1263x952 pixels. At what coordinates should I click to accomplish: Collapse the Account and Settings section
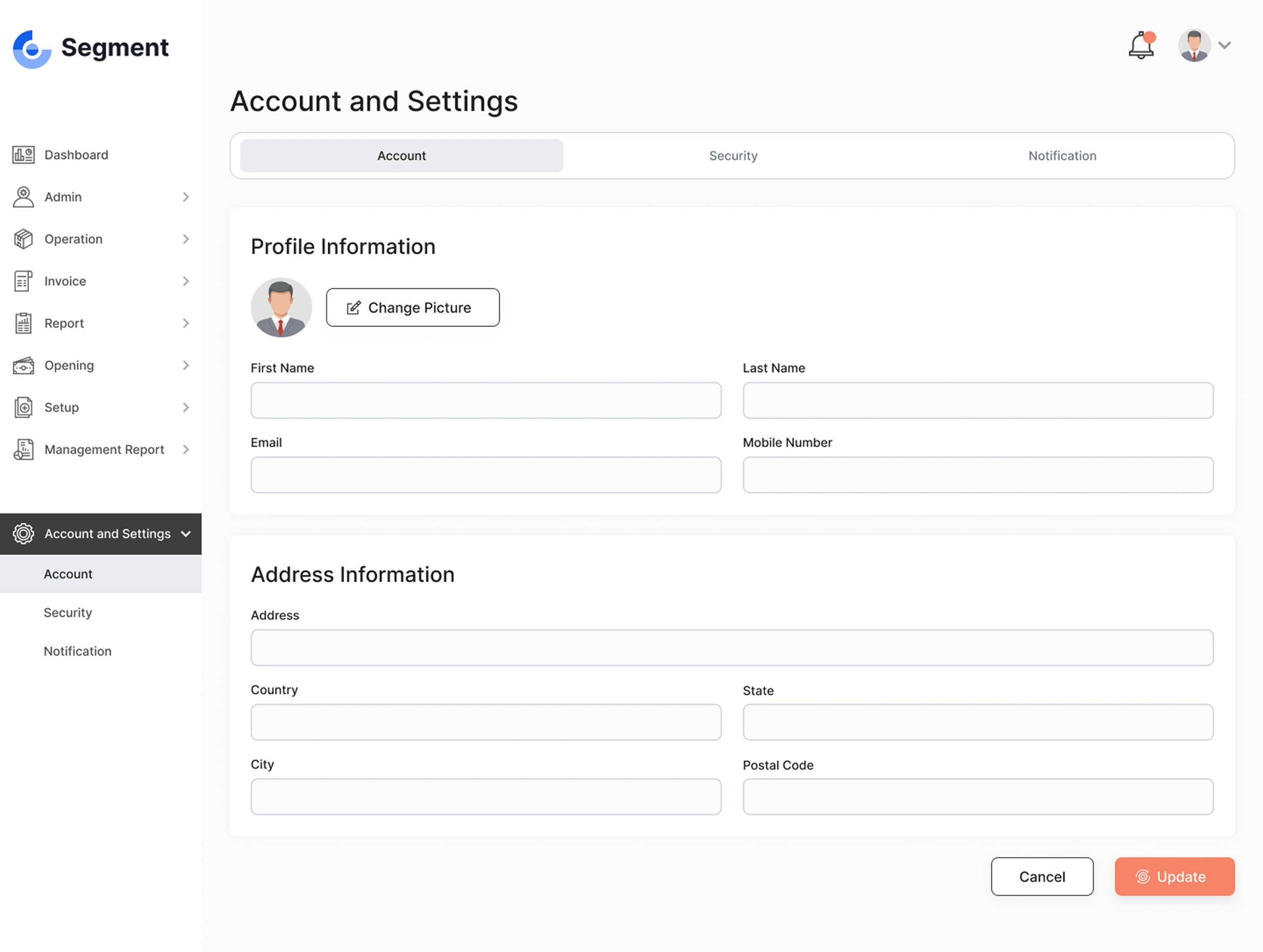click(x=186, y=534)
